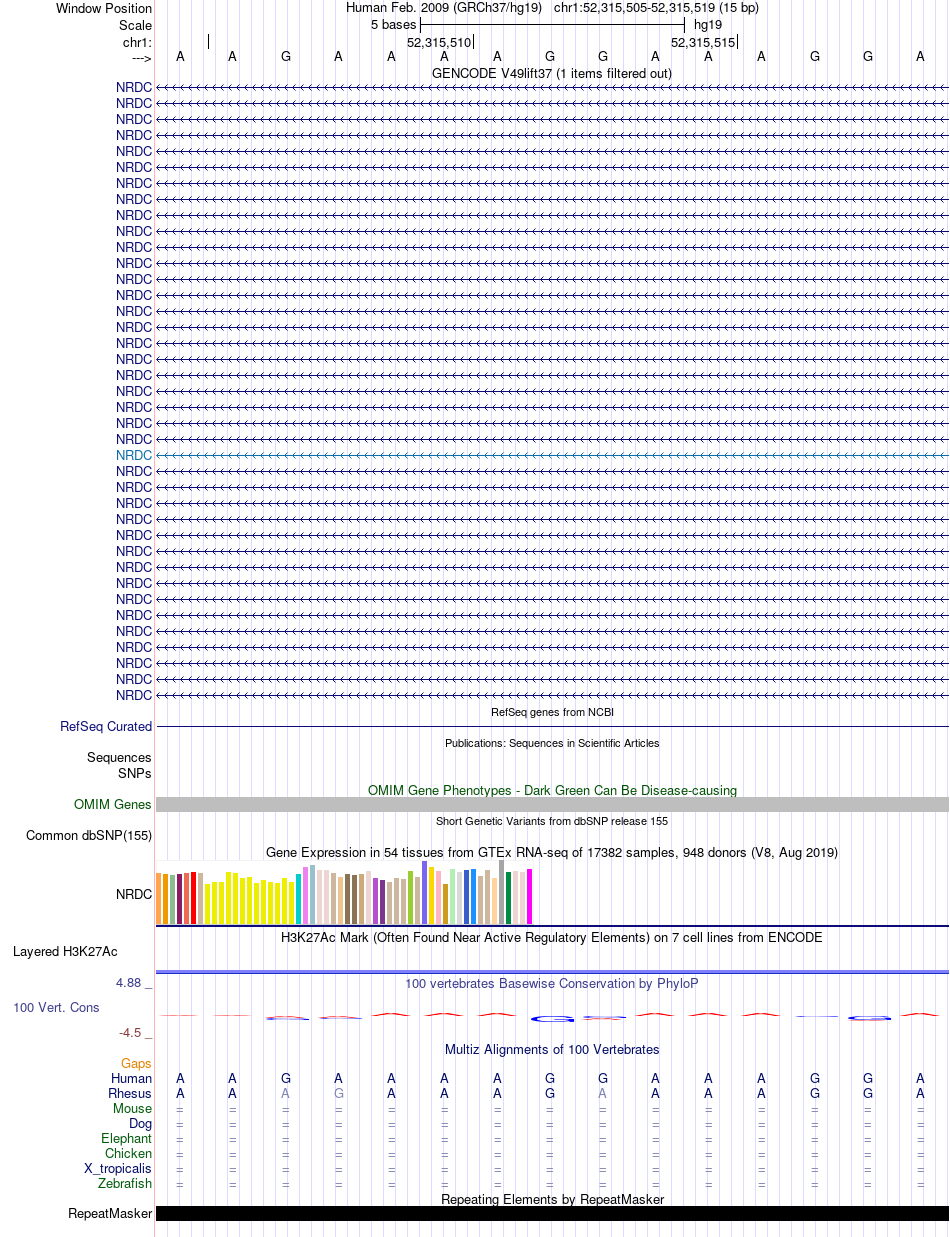The height and width of the screenshot is (1237, 950).
Task: Click the 'chr1:' ruler label
Action: tap(138, 42)
